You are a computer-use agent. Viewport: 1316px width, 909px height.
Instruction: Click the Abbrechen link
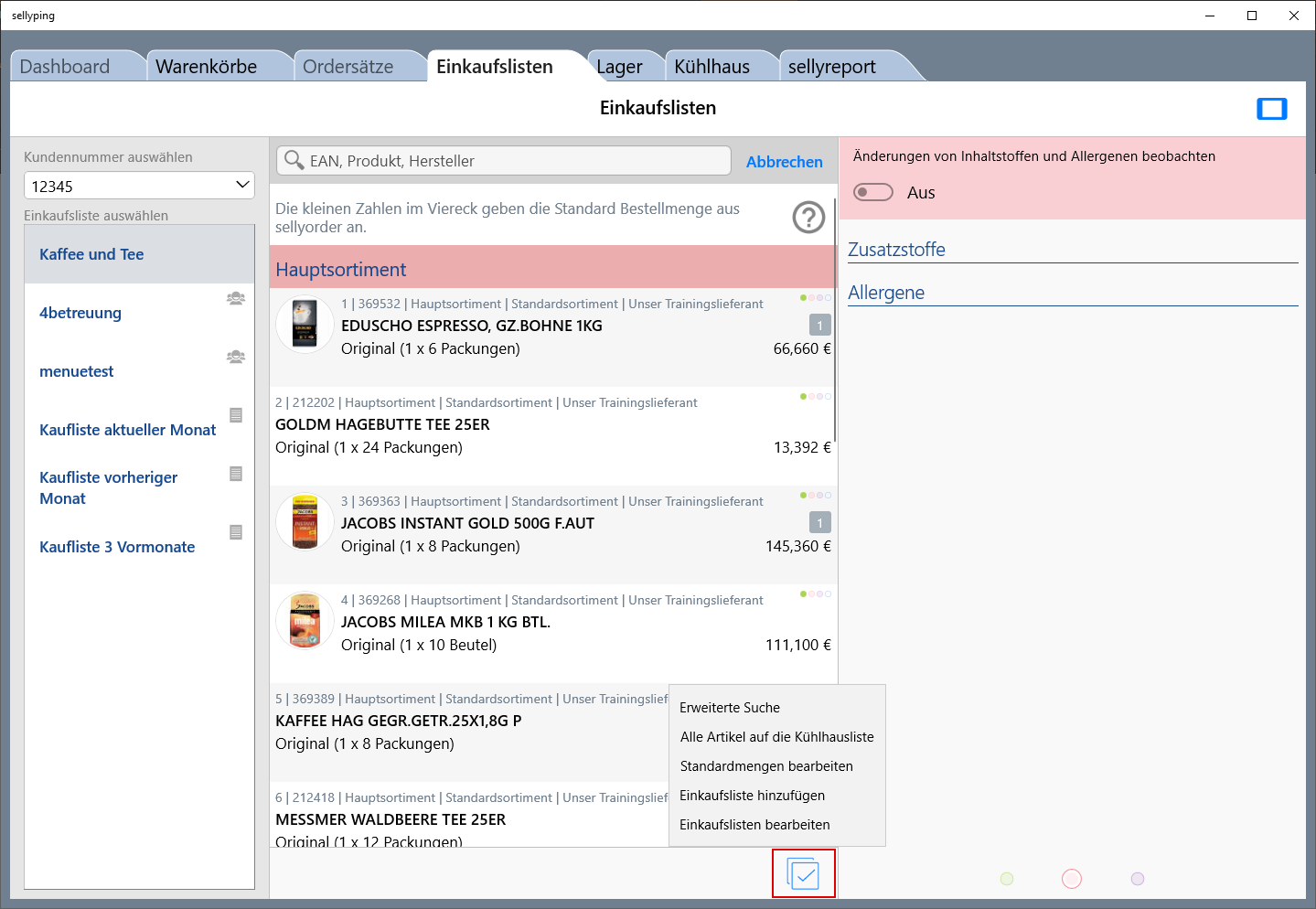[784, 162]
